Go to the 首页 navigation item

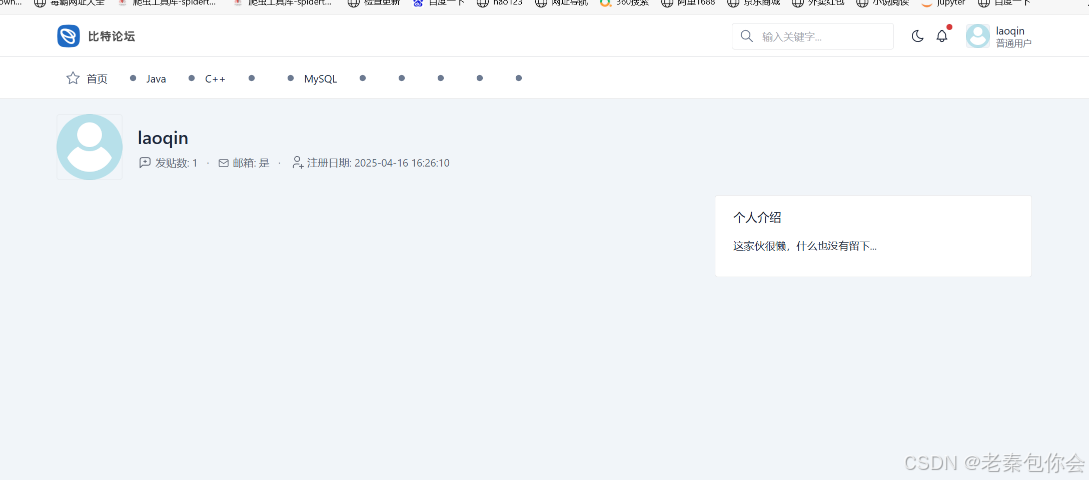click(97, 78)
